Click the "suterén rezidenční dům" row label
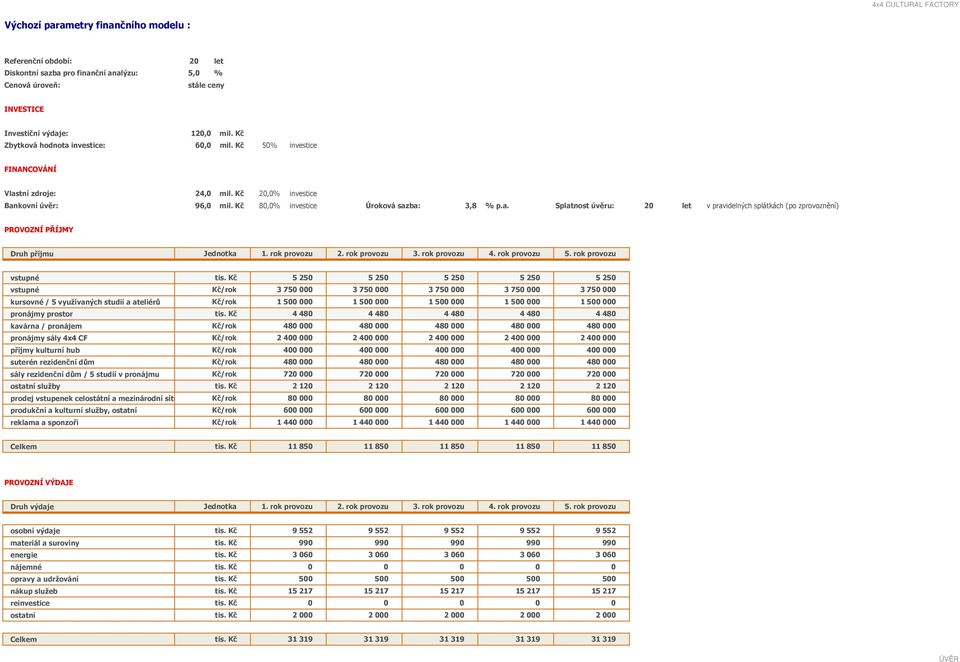The height and width of the screenshot is (662, 960). click(x=52, y=362)
